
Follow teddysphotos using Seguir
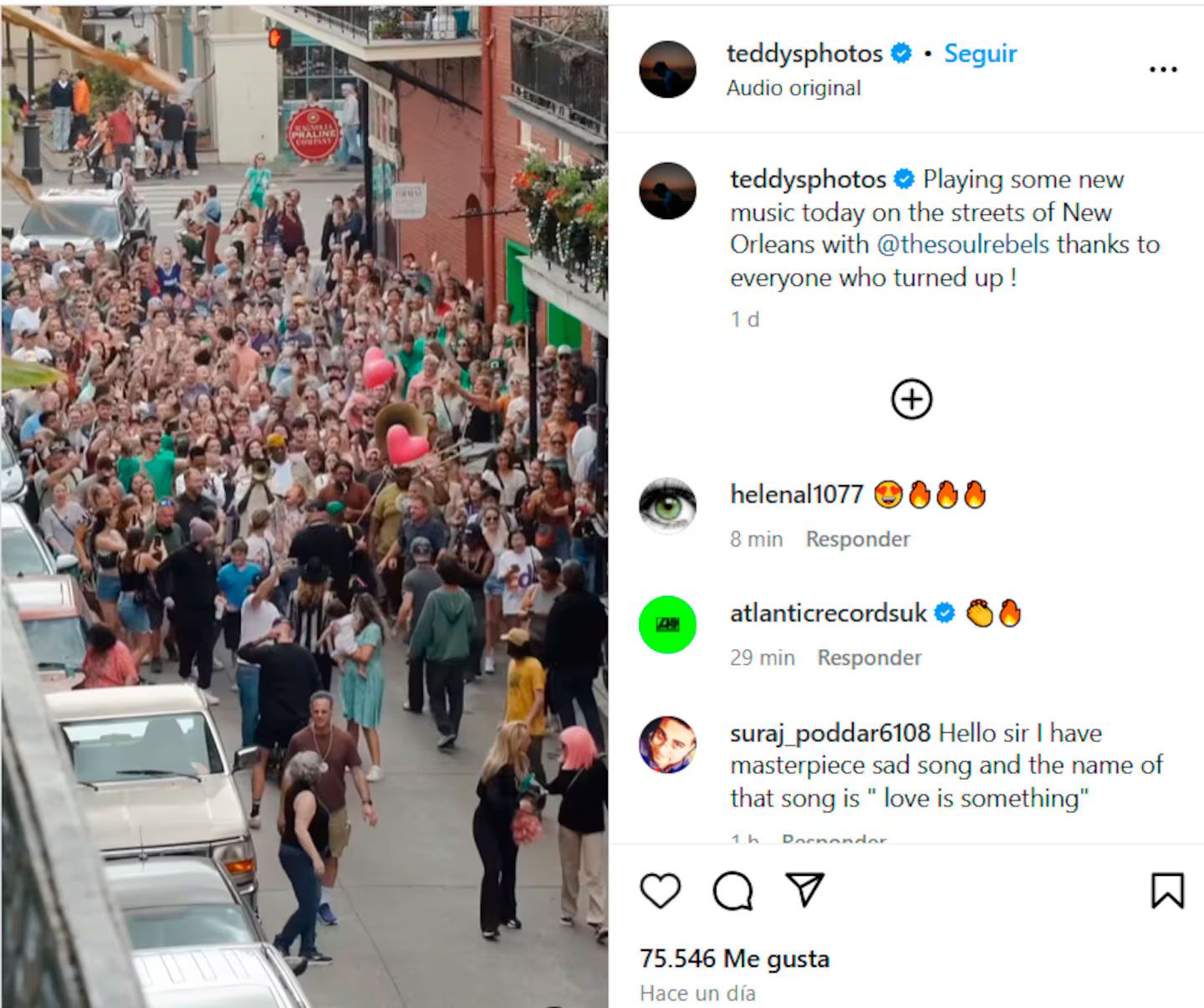980,54
